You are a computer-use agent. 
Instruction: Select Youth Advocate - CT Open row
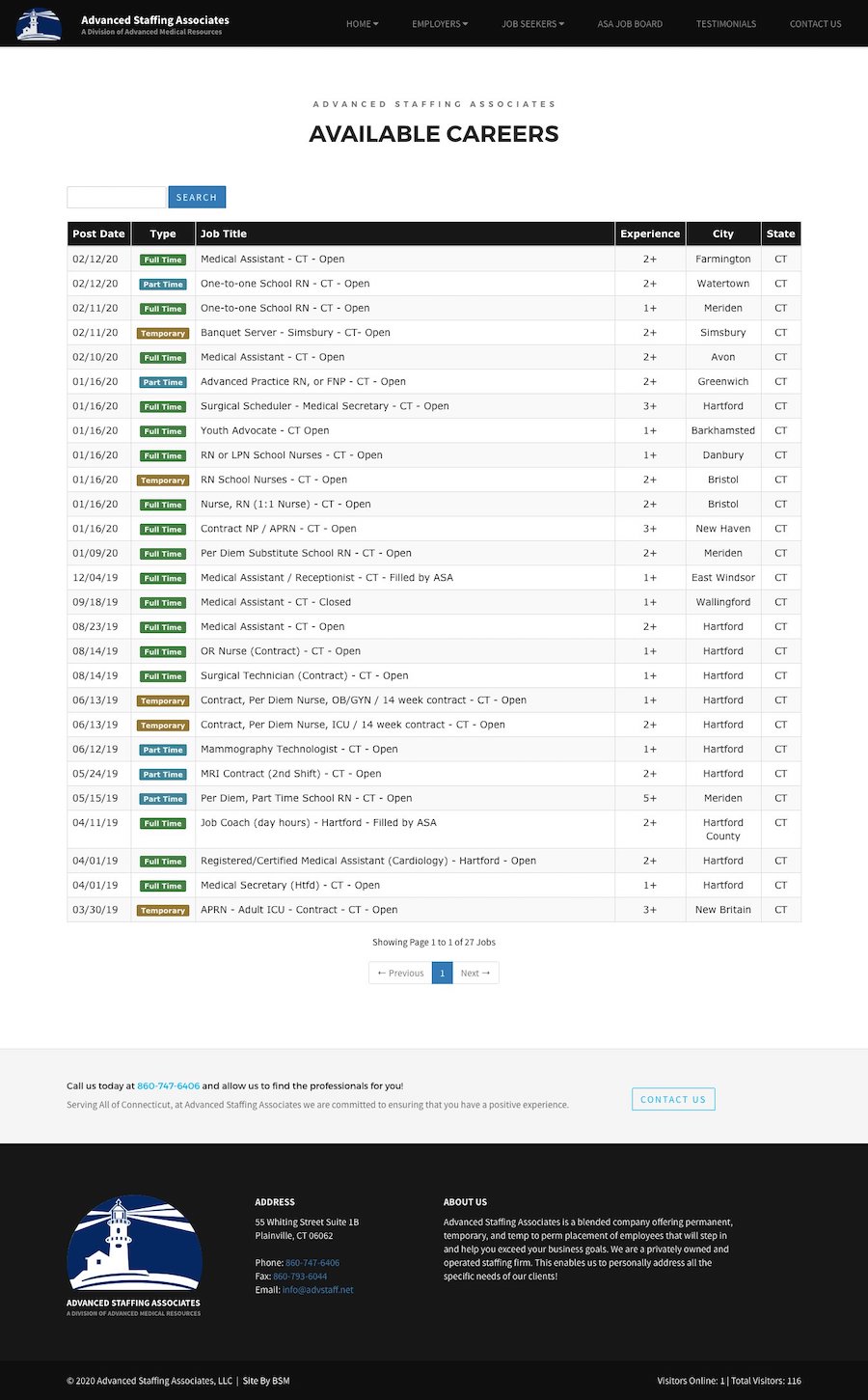[x=434, y=431]
